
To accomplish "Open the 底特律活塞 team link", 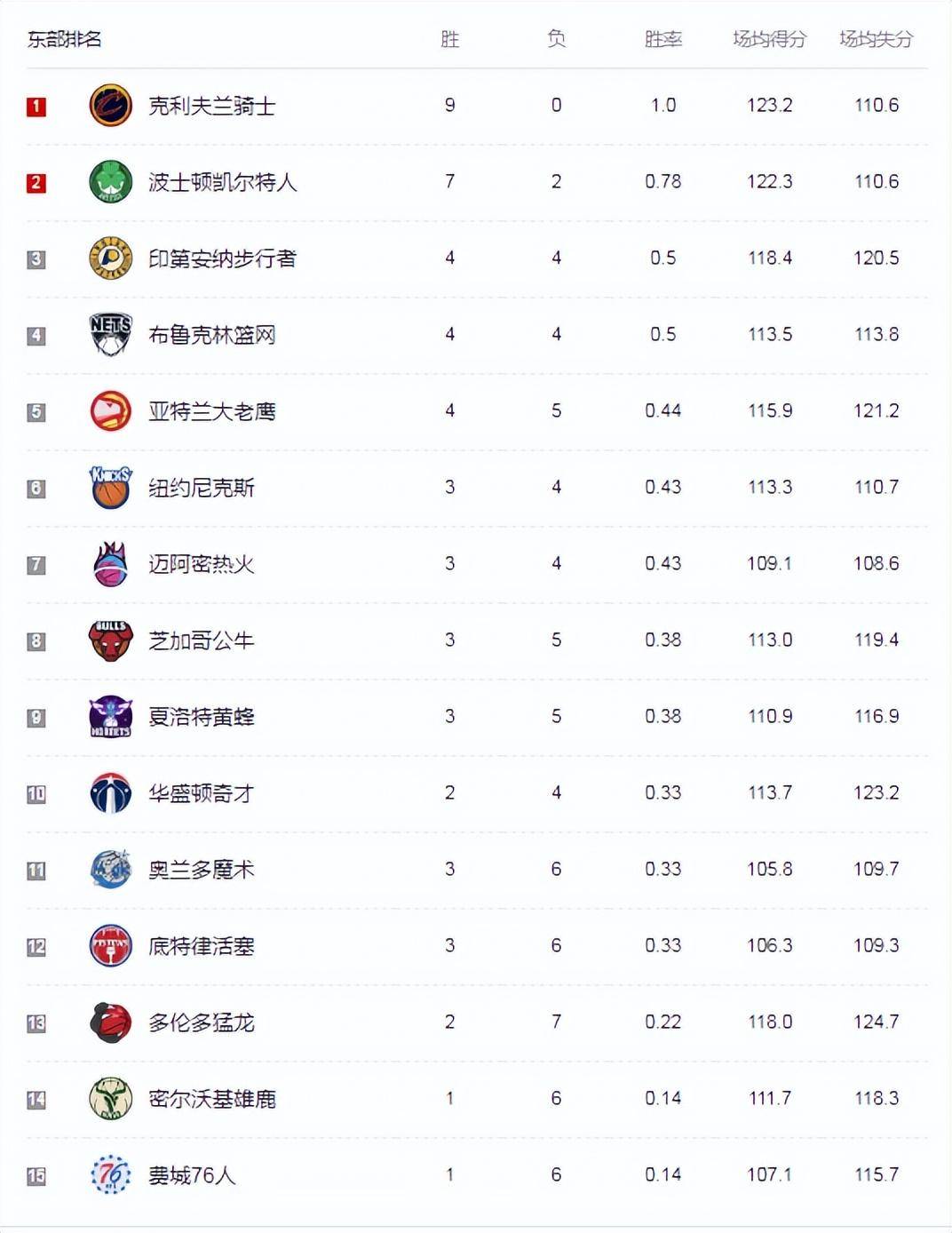I will (202, 946).
